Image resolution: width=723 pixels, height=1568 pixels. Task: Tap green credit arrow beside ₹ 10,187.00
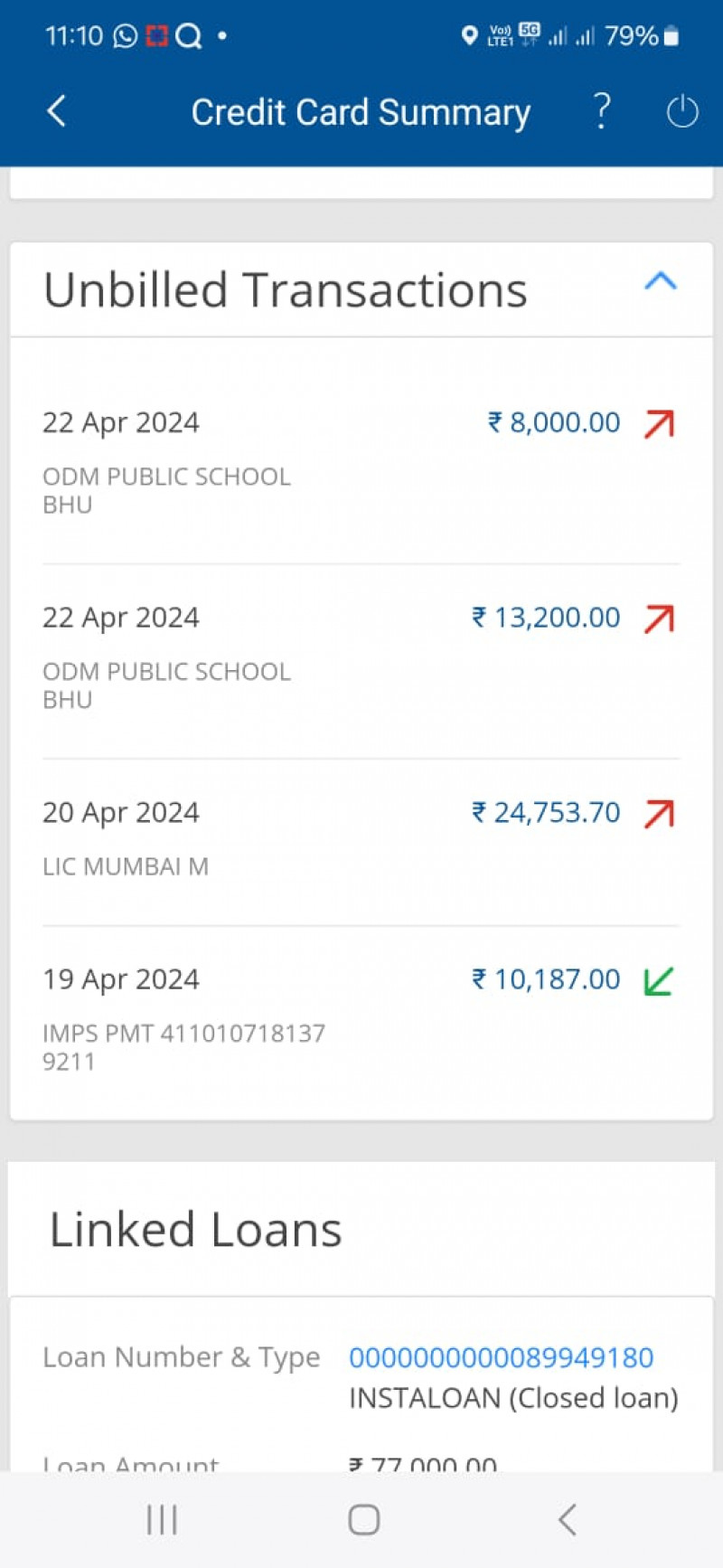(x=659, y=980)
